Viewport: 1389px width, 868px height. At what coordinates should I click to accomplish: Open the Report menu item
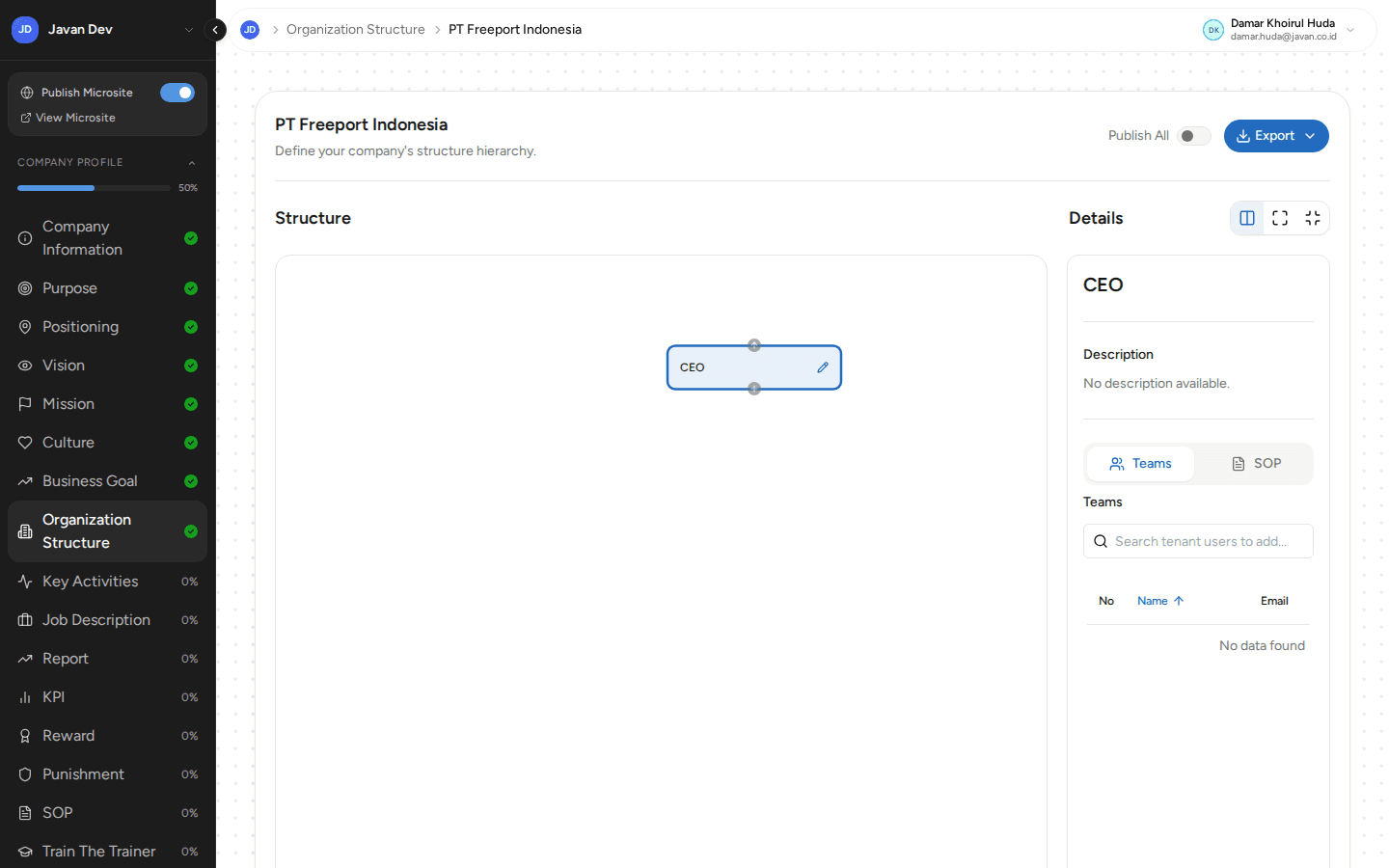click(107, 659)
